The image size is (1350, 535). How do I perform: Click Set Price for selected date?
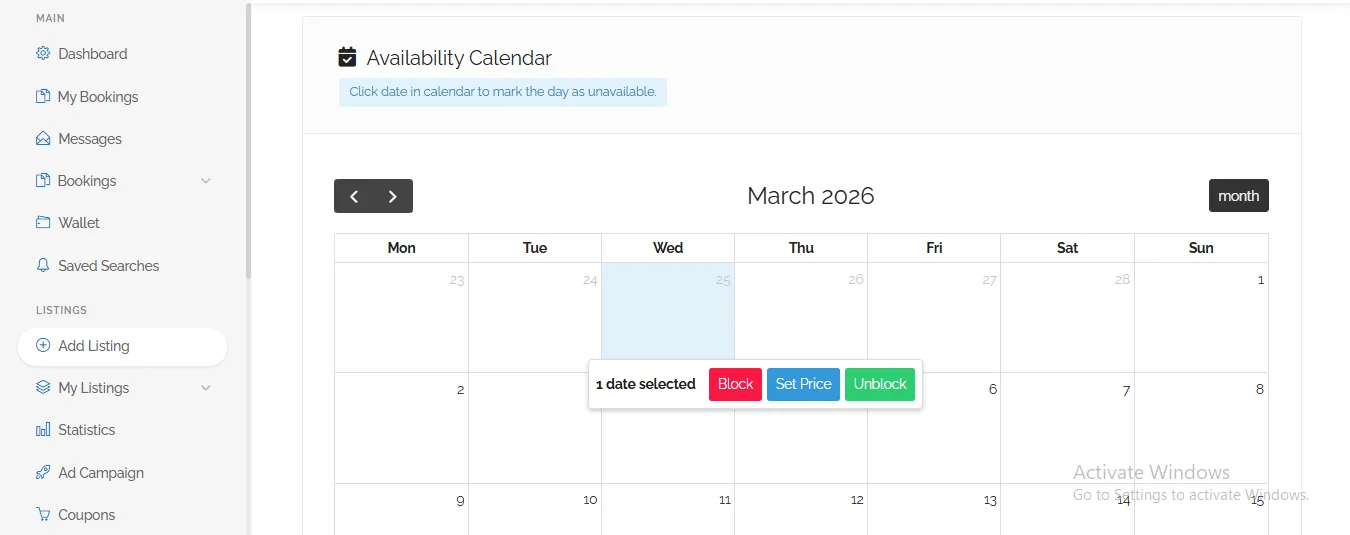[803, 384]
